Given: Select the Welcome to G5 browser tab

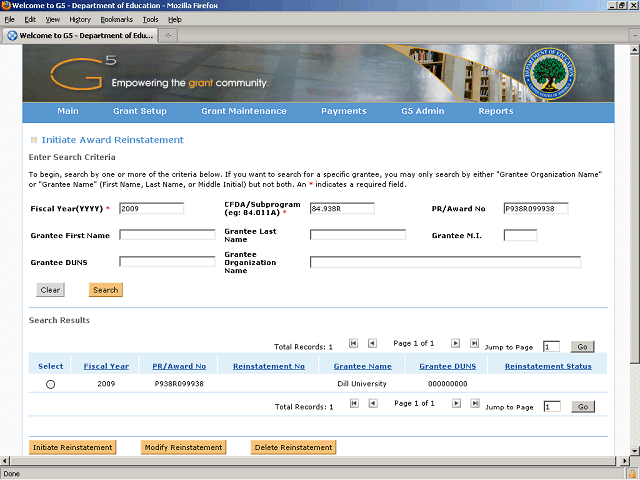Looking at the screenshot, I should [80, 36].
